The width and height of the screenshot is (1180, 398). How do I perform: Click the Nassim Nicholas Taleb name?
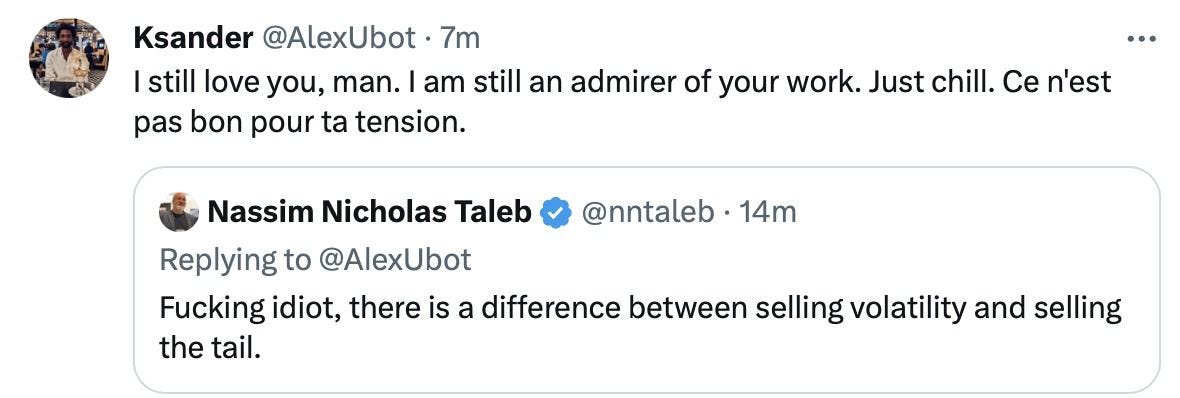370,213
